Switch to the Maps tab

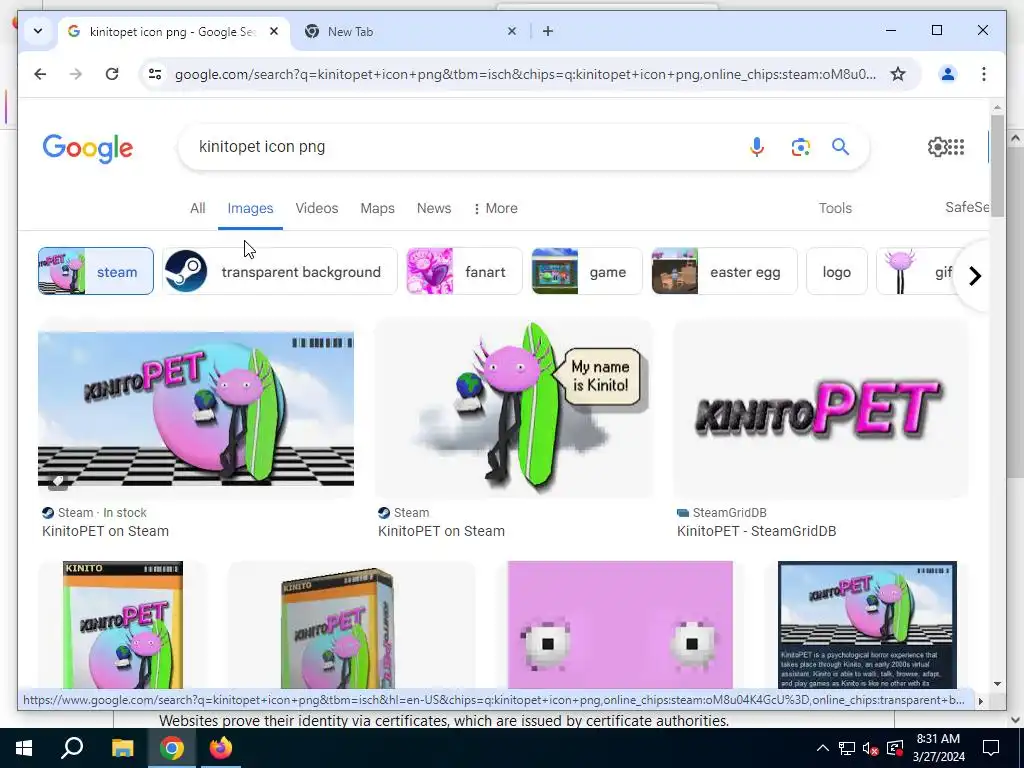pyautogui.click(x=377, y=208)
